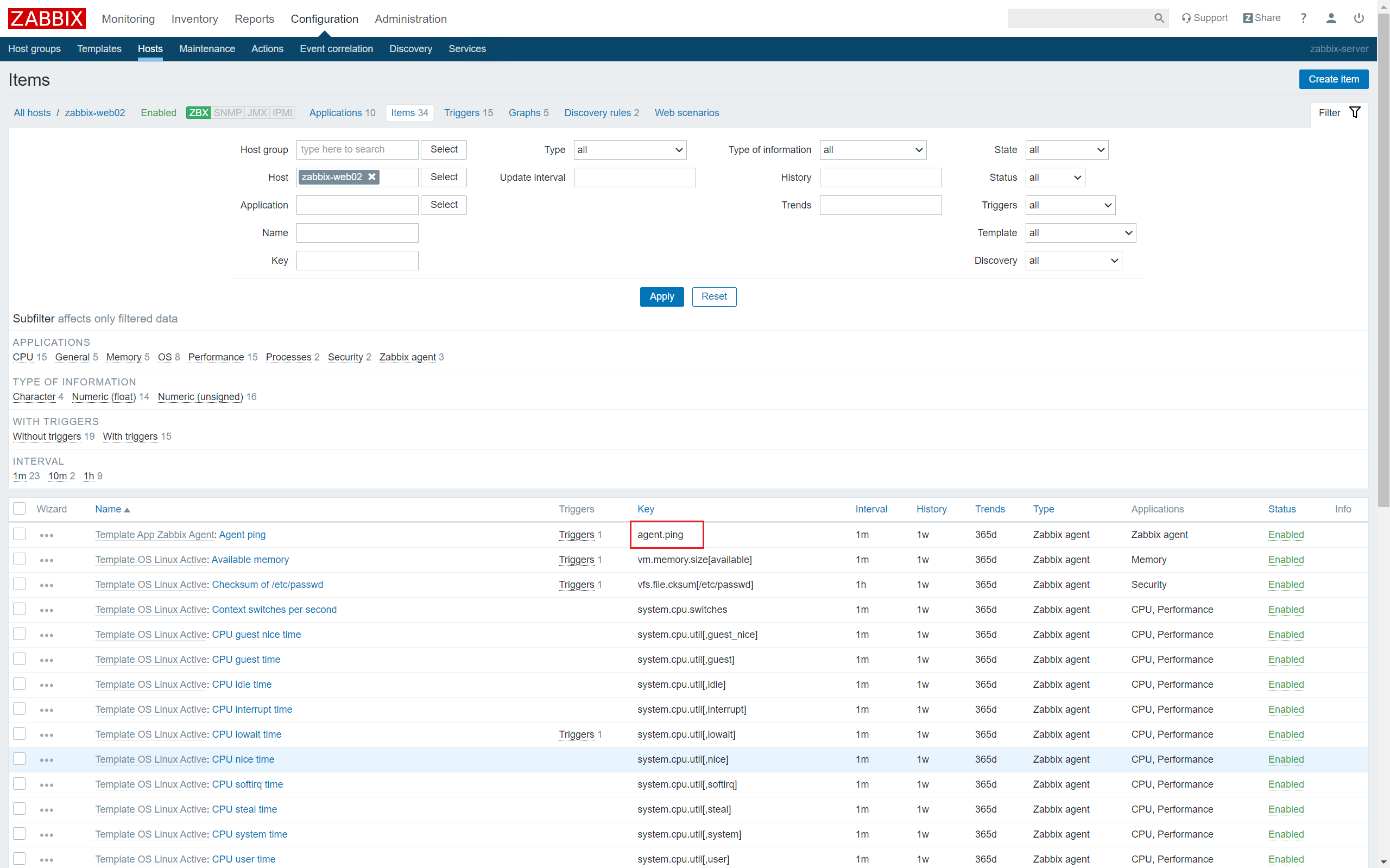Check the CPU idle time checkbox
Viewport: 1390px width, 868px height.
[20, 684]
